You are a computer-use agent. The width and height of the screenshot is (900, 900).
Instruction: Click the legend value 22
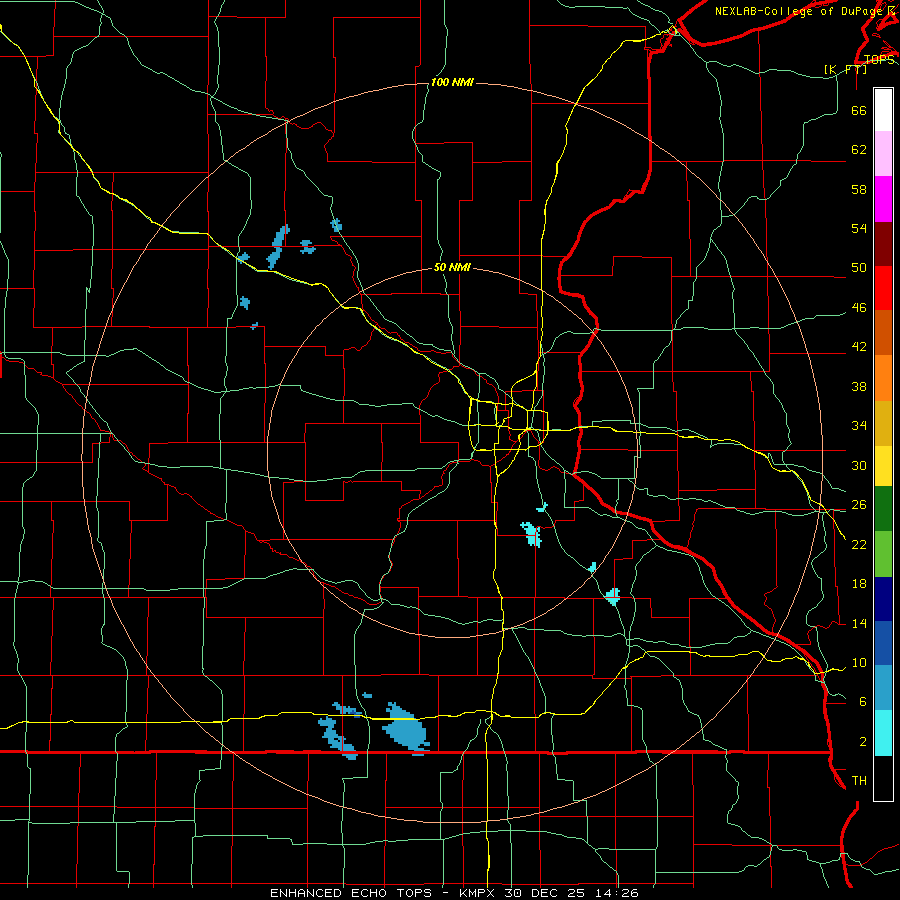(859, 545)
